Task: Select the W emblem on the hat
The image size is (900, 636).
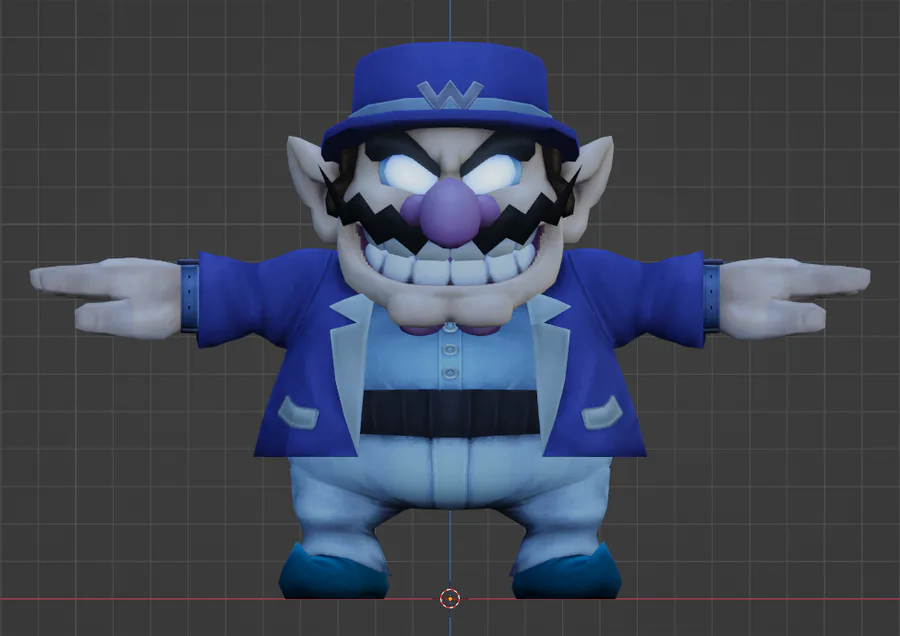Action: 450,95
